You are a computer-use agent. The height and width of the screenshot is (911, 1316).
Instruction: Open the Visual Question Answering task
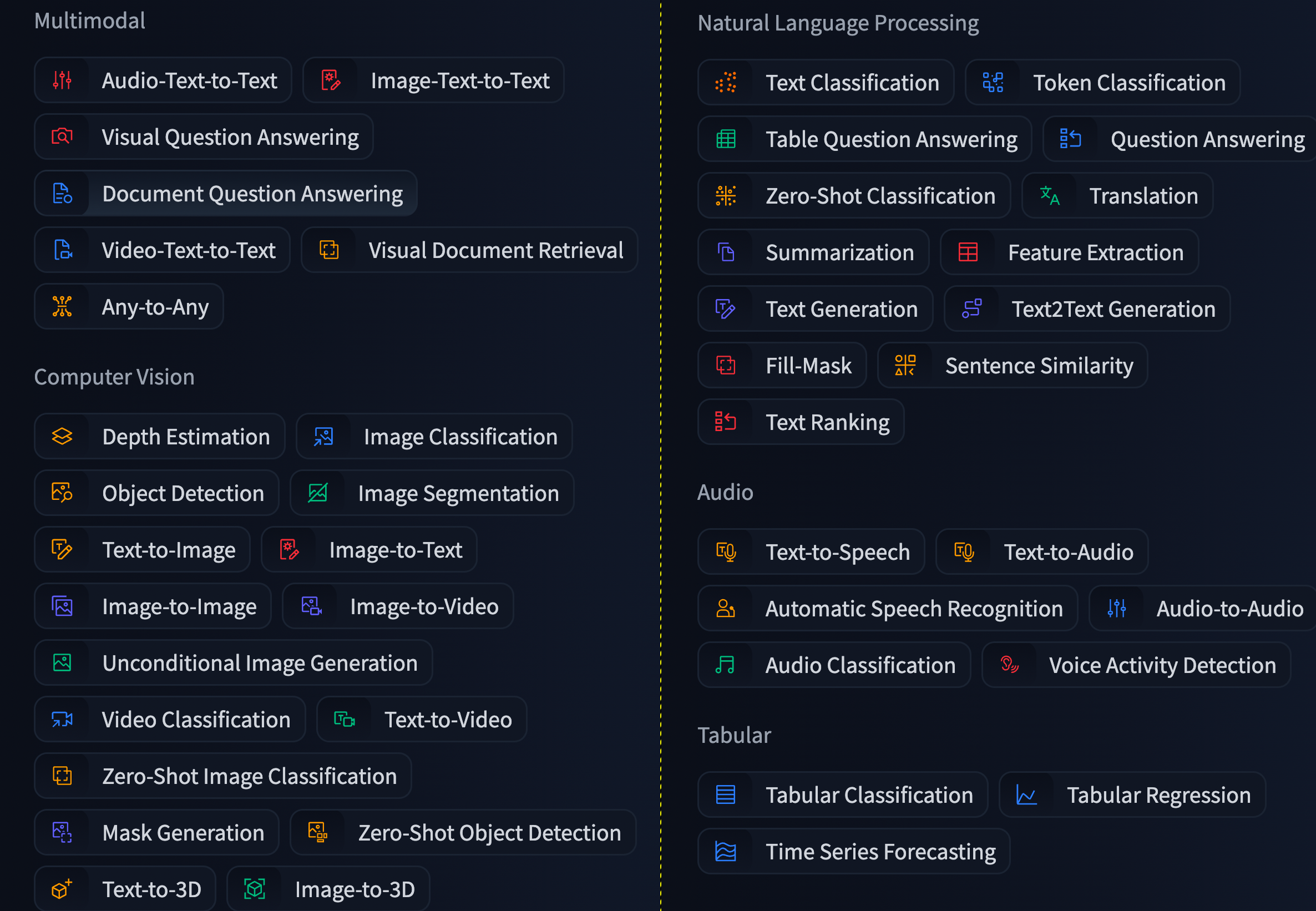point(203,136)
